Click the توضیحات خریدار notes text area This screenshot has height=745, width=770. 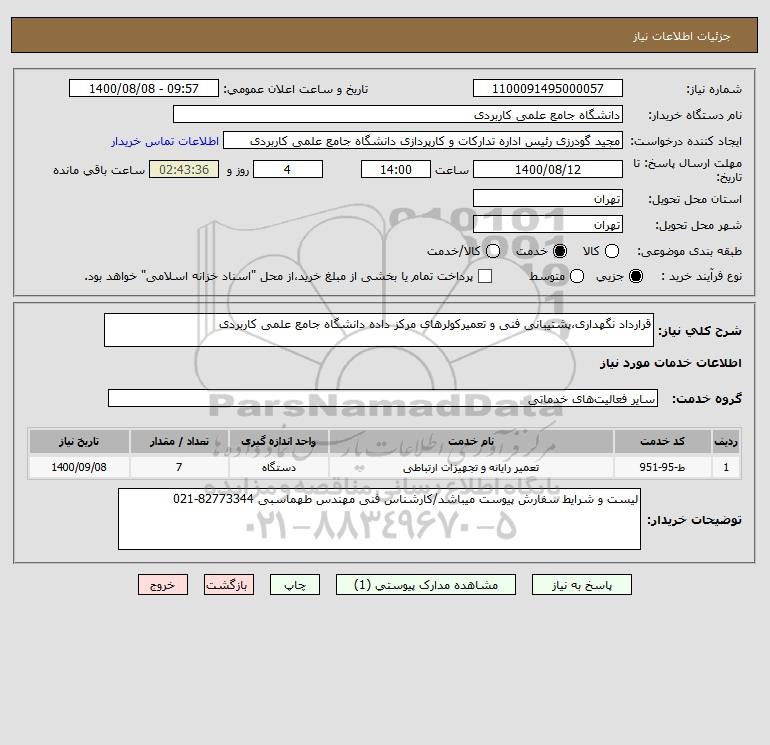pyautogui.click(x=379, y=519)
